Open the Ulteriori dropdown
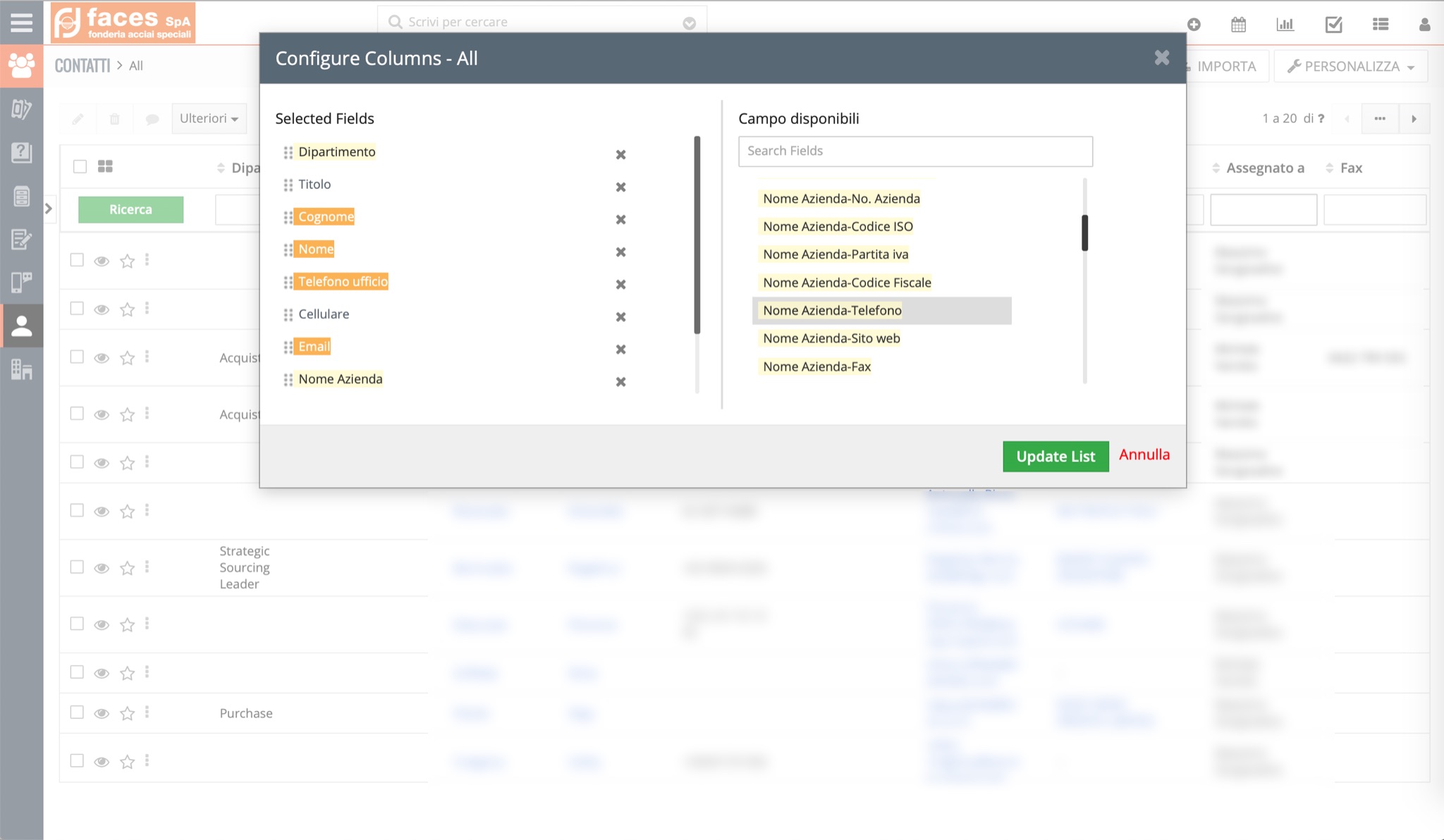 pyautogui.click(x=209, y=118)
